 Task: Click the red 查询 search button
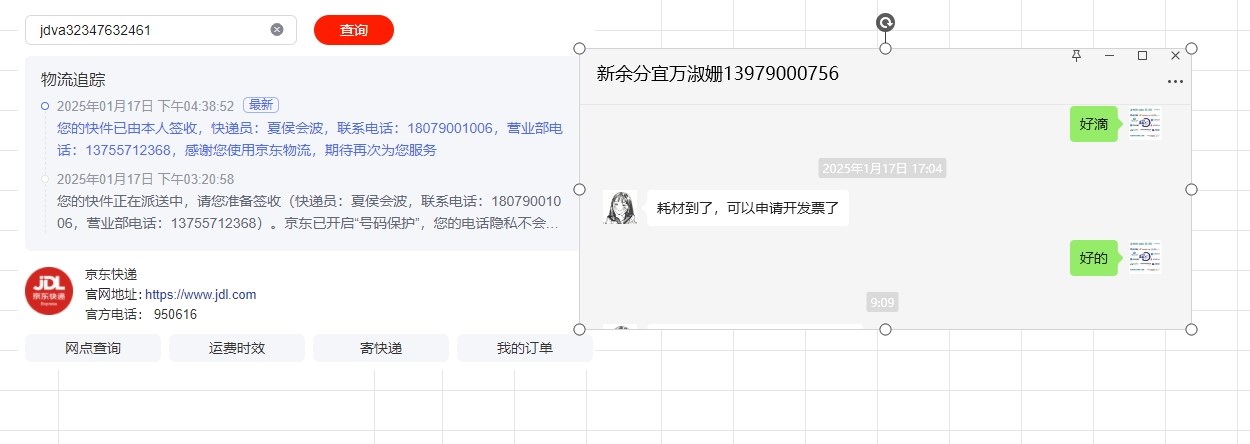pos(354,30)
